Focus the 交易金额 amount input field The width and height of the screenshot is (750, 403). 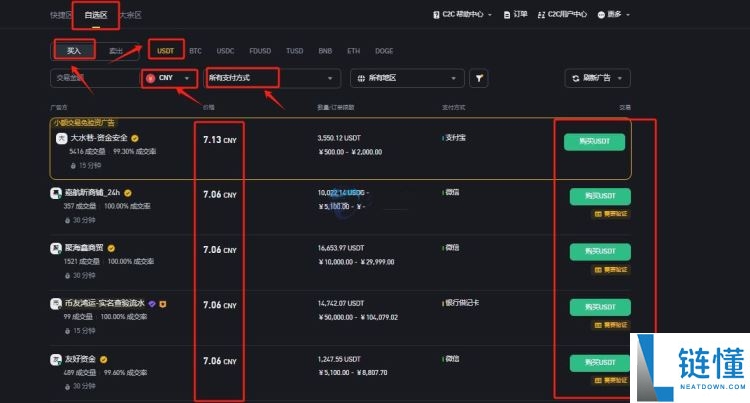click(x=96, y=78)
